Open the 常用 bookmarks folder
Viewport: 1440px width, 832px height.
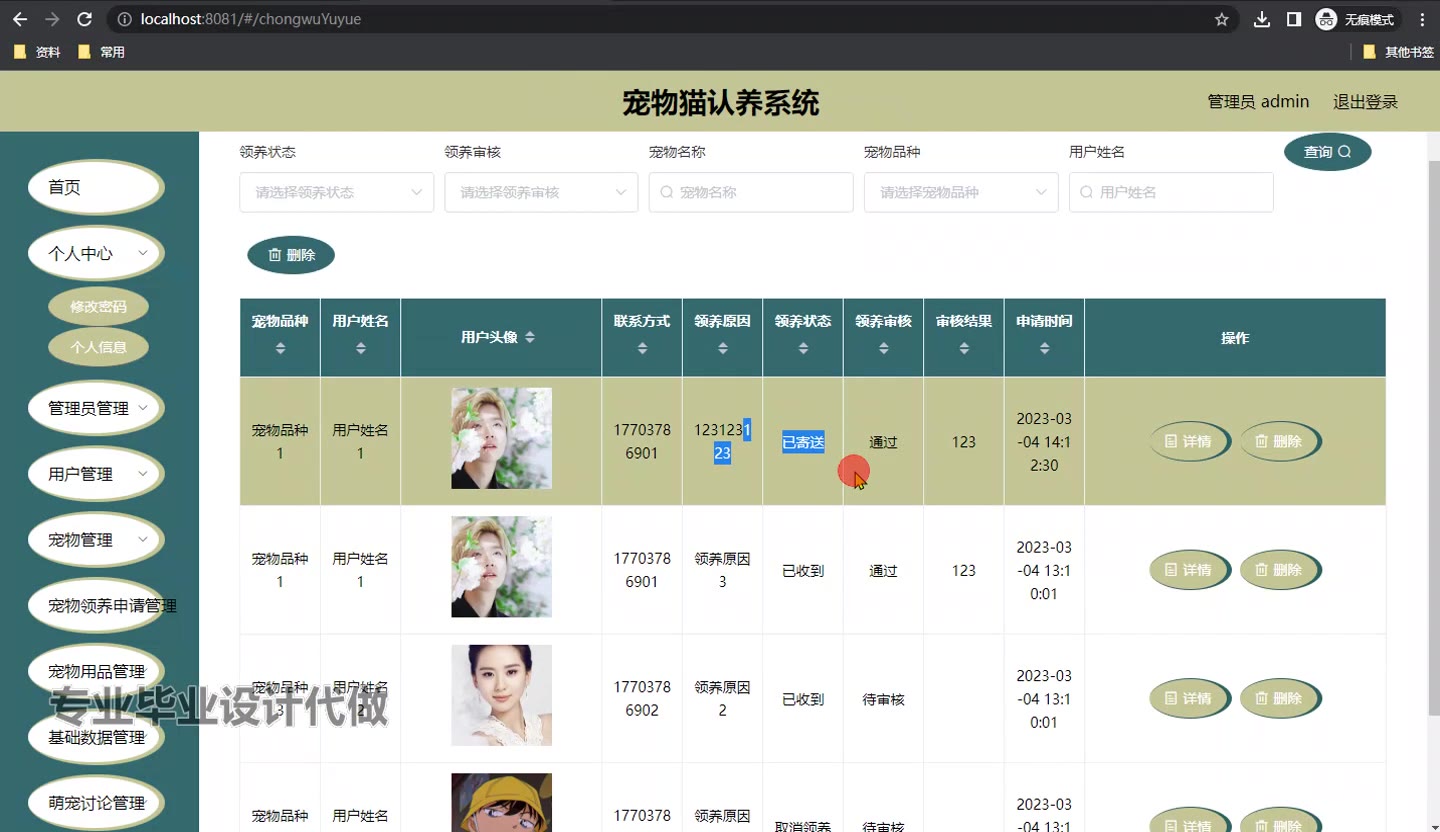click(x=101, y=52)
